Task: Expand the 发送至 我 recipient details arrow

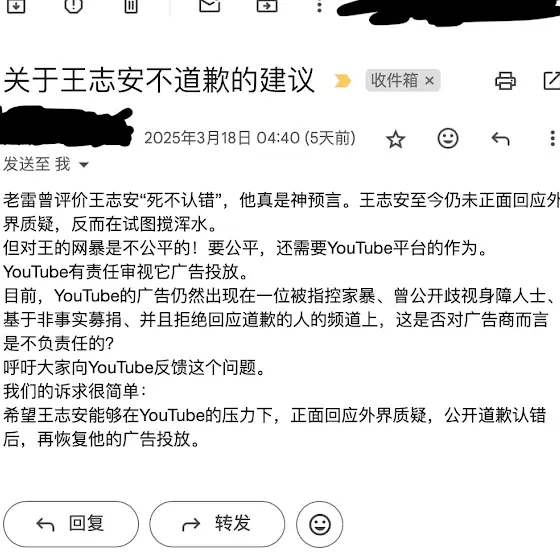Action: (x=84, y=165)
